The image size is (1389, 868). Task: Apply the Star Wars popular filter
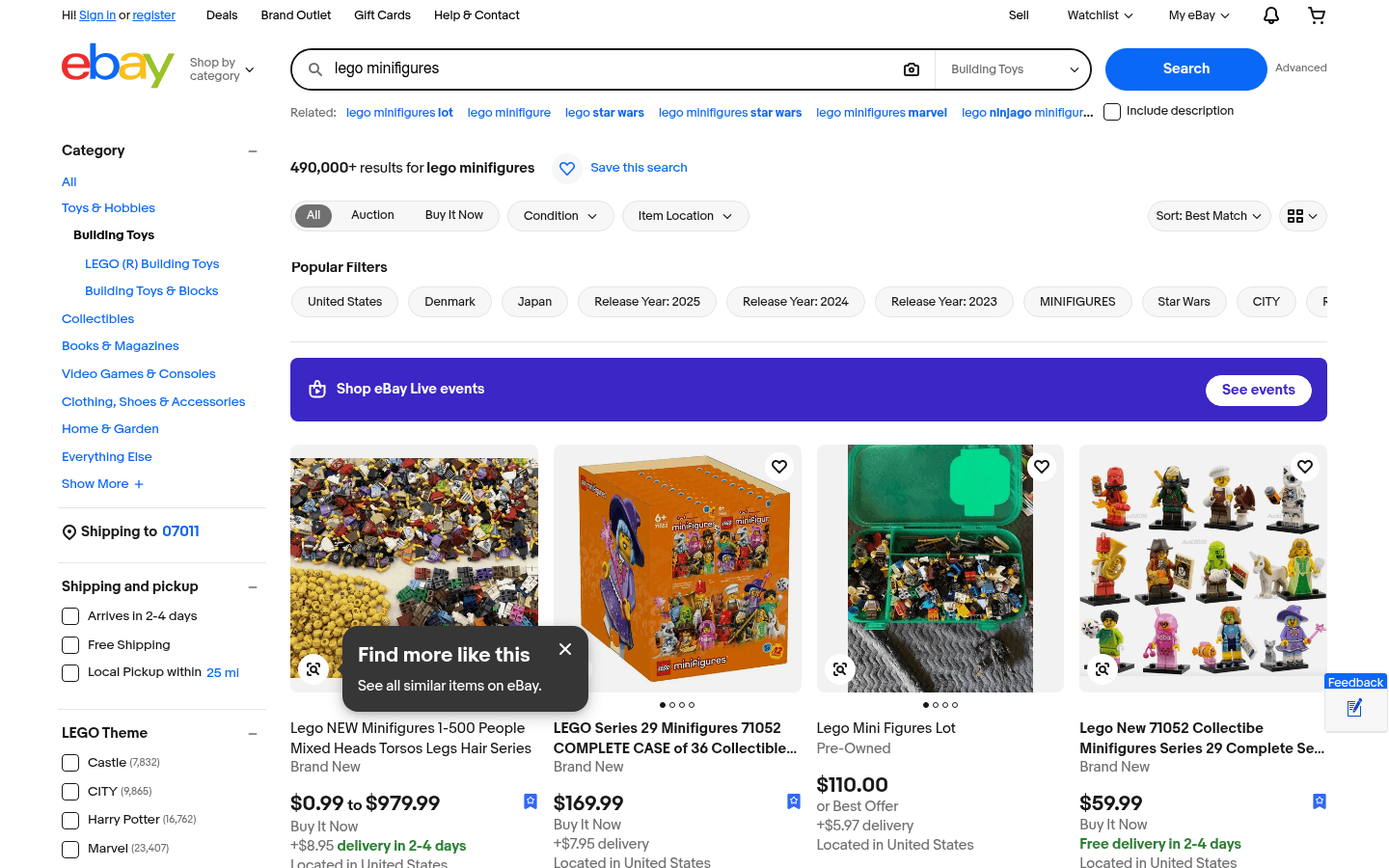point(1184,302)
